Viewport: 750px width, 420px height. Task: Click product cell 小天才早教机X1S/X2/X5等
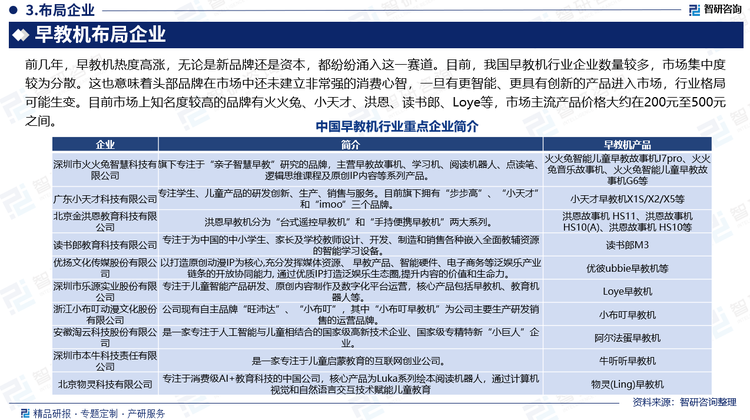click(627, 199)
